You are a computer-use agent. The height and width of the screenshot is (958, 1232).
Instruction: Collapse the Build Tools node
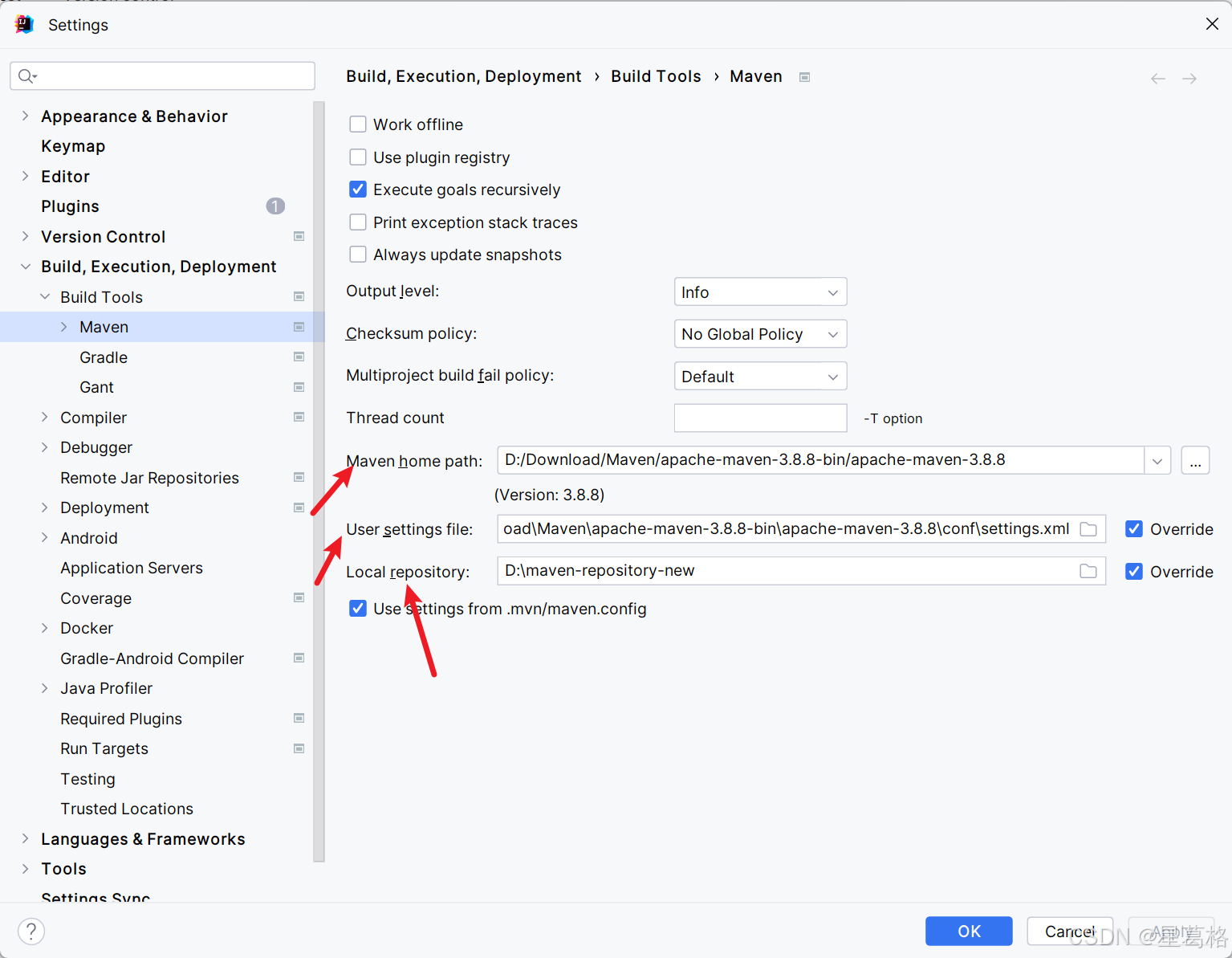45,297
